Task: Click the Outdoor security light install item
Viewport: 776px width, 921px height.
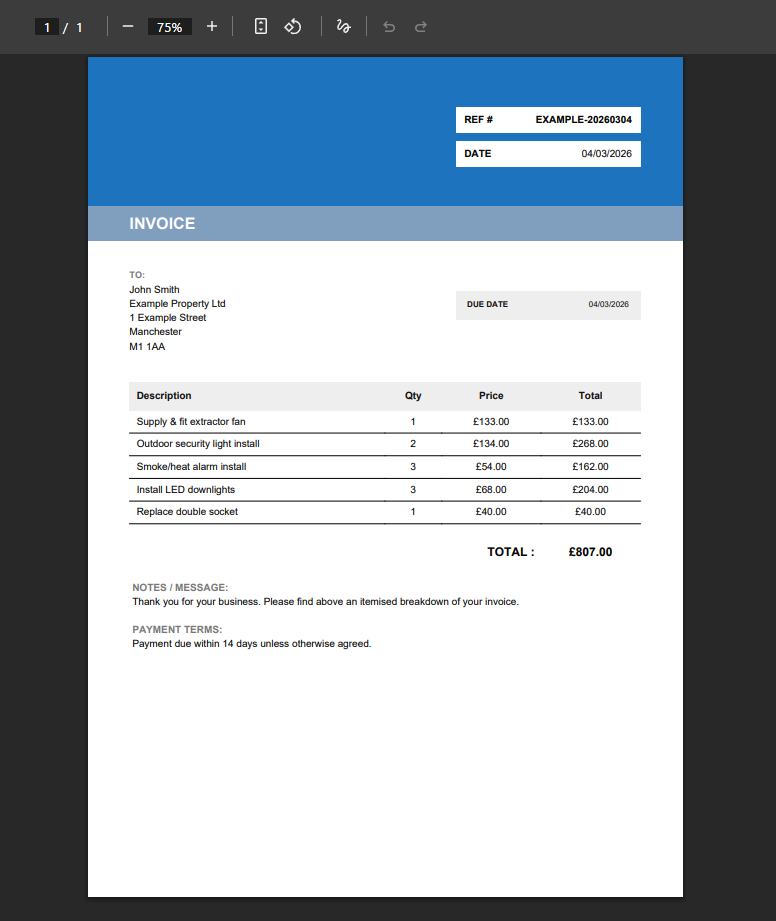Action: click(198, 444)
